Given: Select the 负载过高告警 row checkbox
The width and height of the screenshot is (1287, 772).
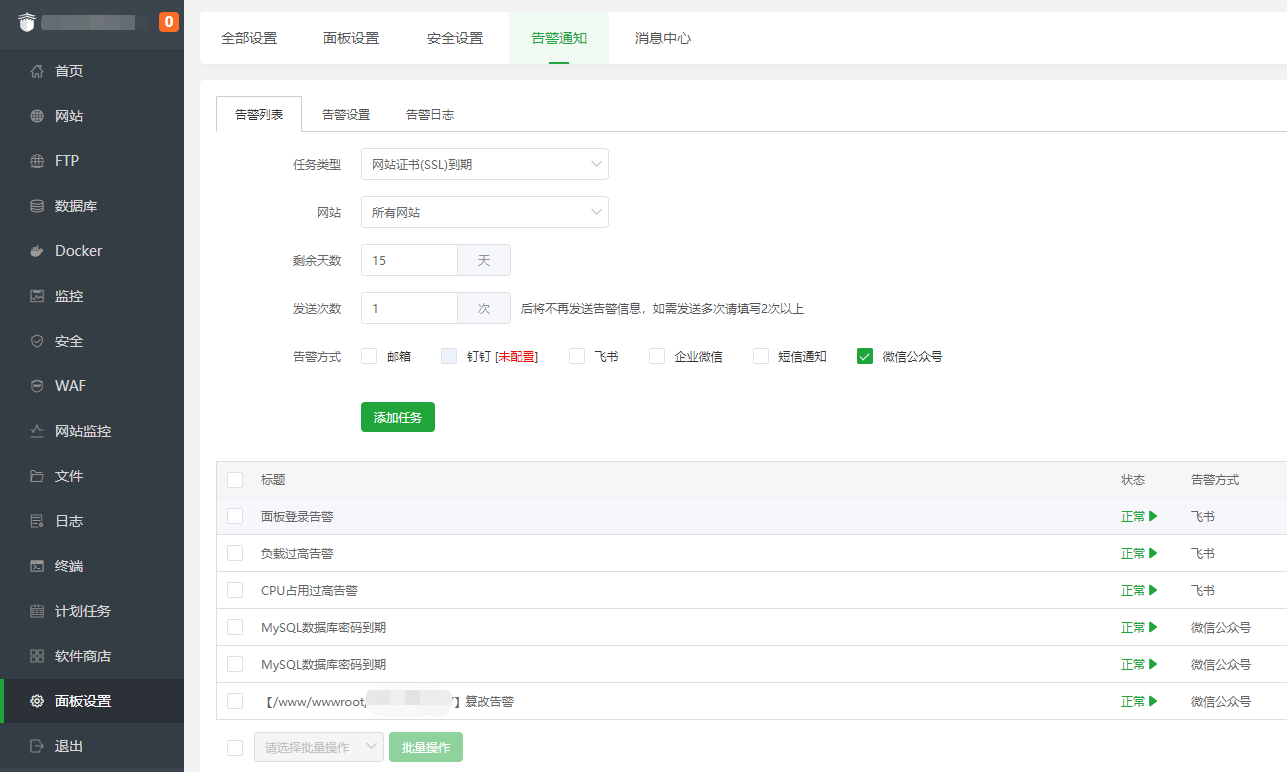Looking at the screenshot, I should tap(235, 553).
